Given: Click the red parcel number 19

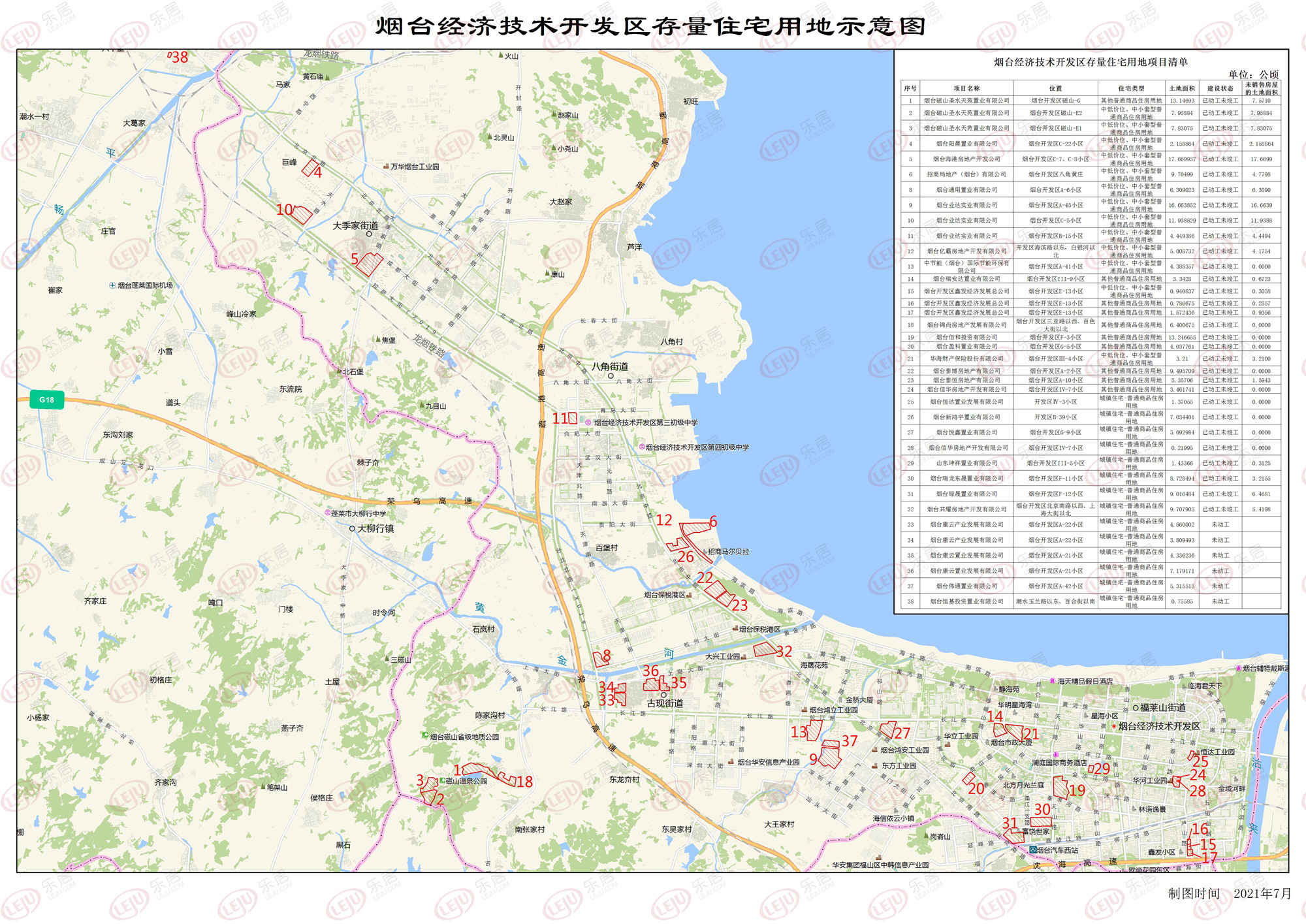Looking at the screenshot, I should [x=1060, y=788].
